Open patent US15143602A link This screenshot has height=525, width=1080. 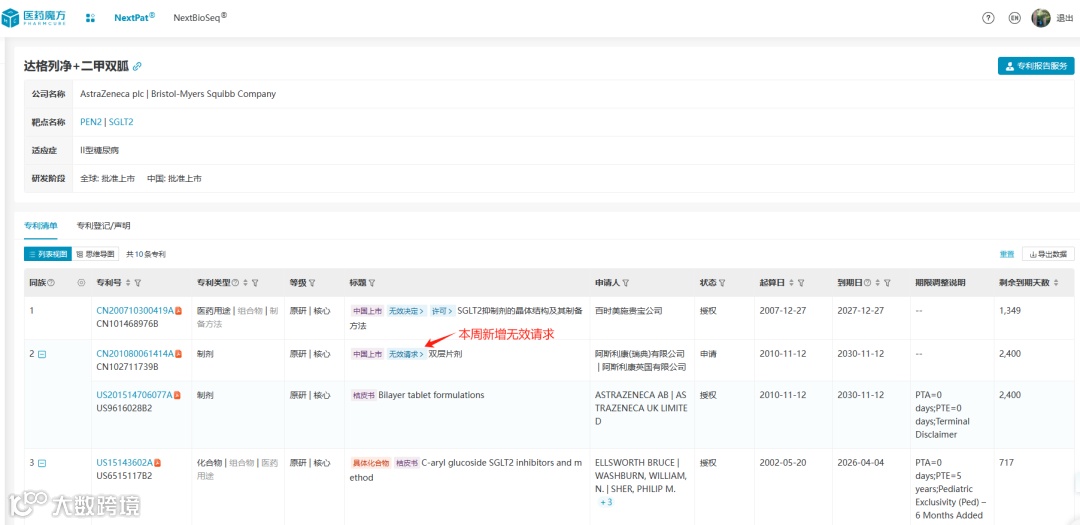click(x=124, y=463)
